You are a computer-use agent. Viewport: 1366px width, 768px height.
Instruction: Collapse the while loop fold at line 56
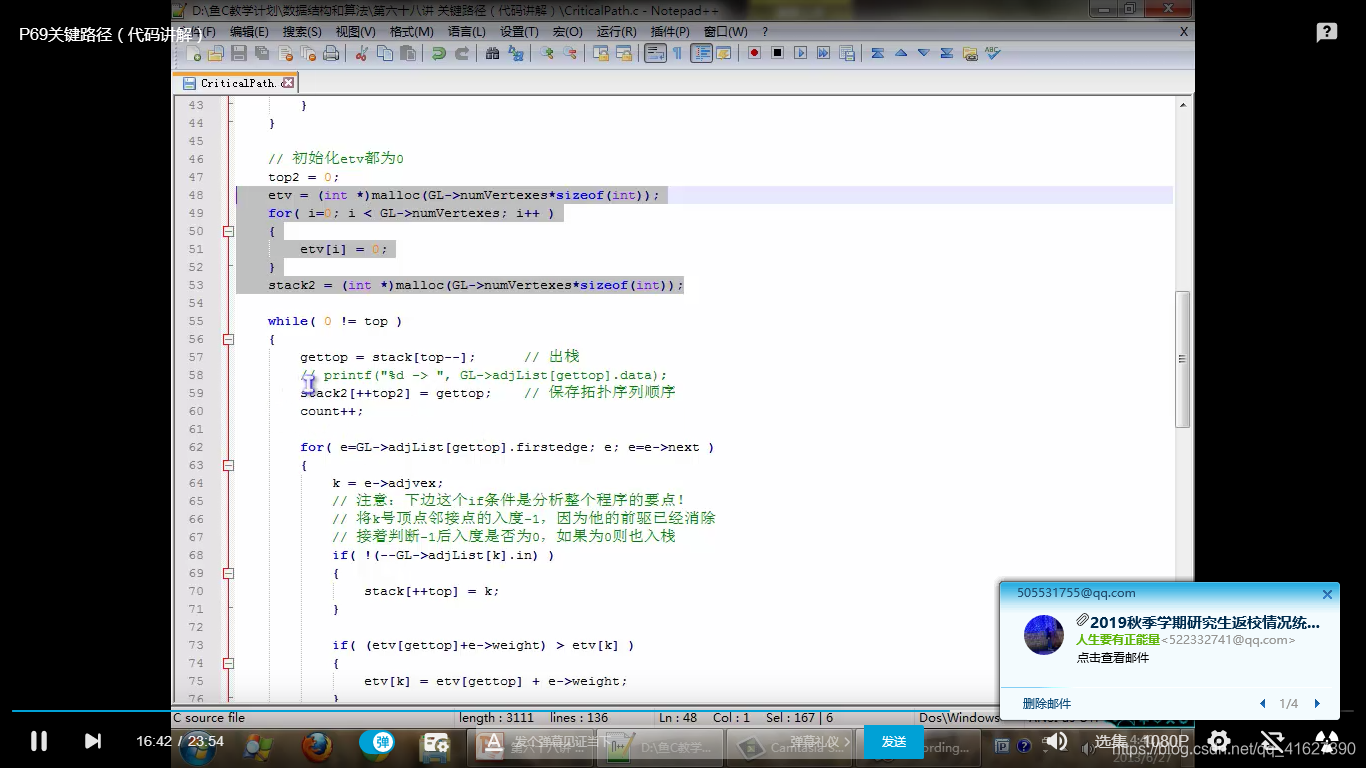(x=228, y=339)
